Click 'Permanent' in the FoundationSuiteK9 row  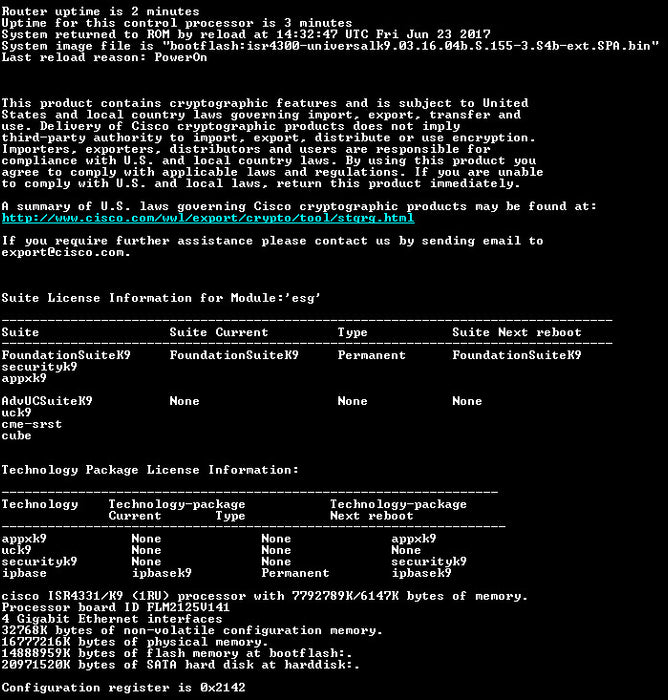372,355
